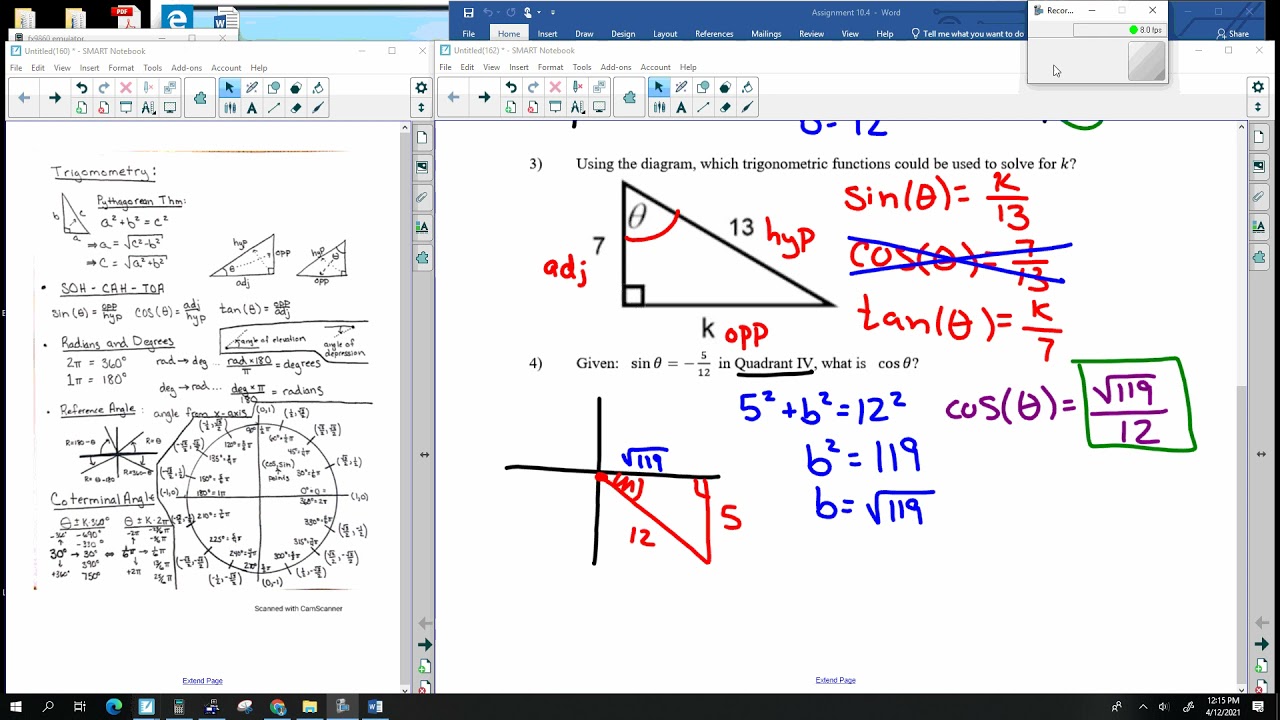Viewport: 1280px width, 720px height.
Task: Open Windows Start menu
Action: tap(16, 706)
